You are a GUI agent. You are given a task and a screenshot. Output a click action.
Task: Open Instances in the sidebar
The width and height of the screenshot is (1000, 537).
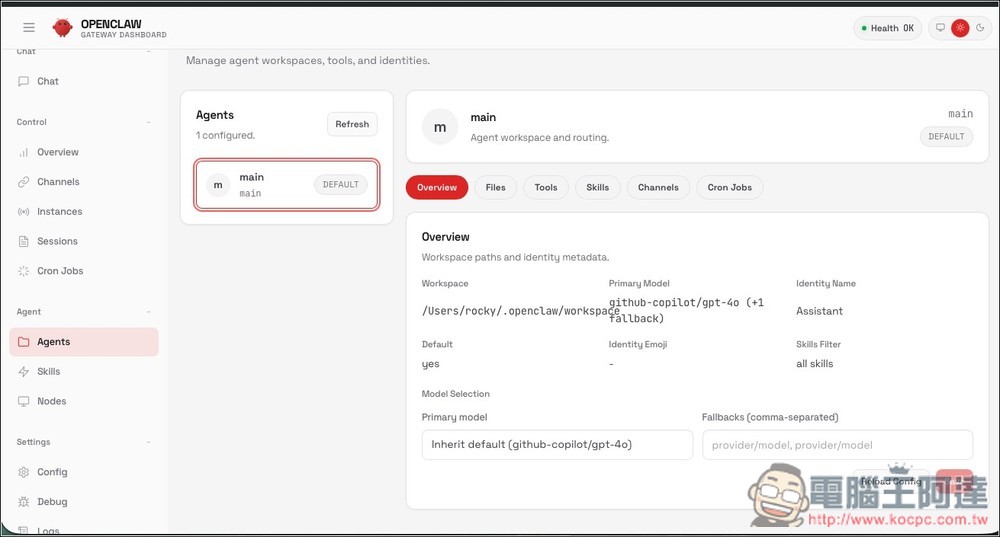[x=84, y=212]
